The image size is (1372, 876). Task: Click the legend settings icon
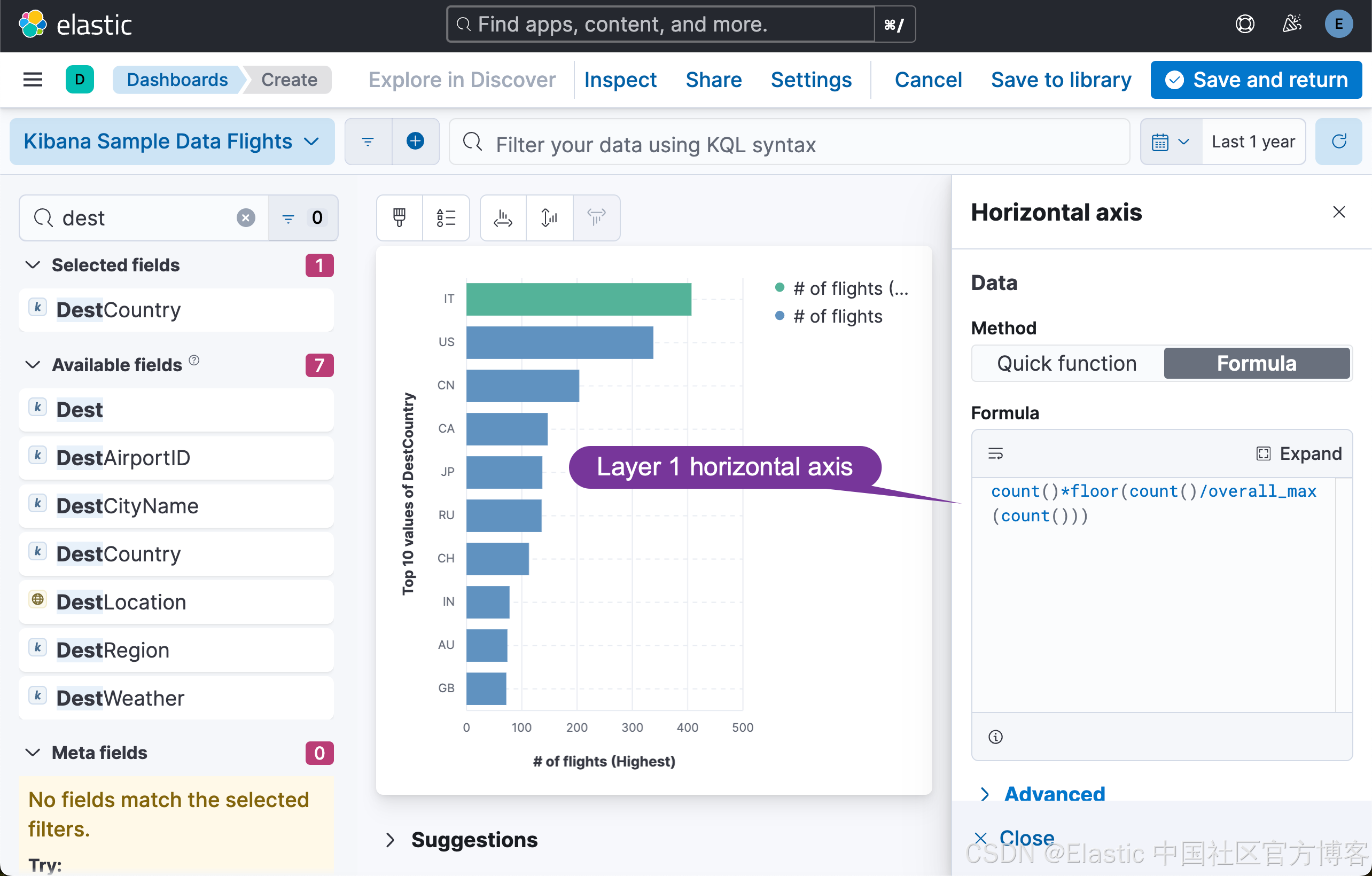[x=446, y=217]
